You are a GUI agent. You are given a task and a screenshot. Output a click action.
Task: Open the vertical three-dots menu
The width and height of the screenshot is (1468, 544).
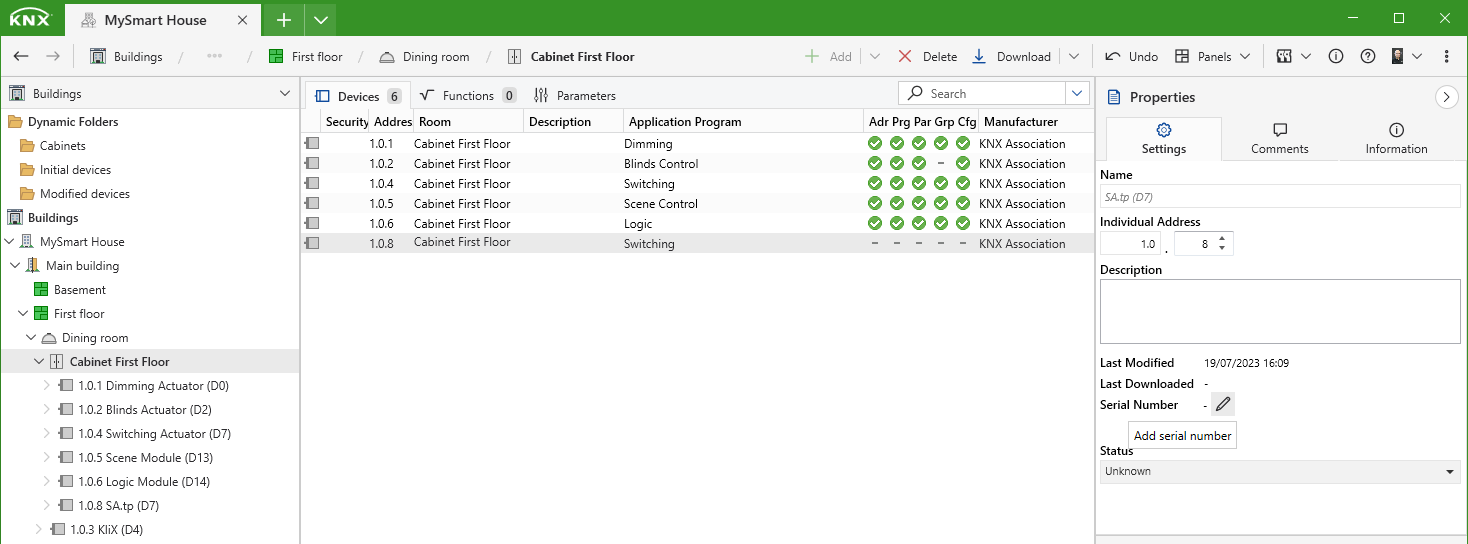tap(1447, 57)
